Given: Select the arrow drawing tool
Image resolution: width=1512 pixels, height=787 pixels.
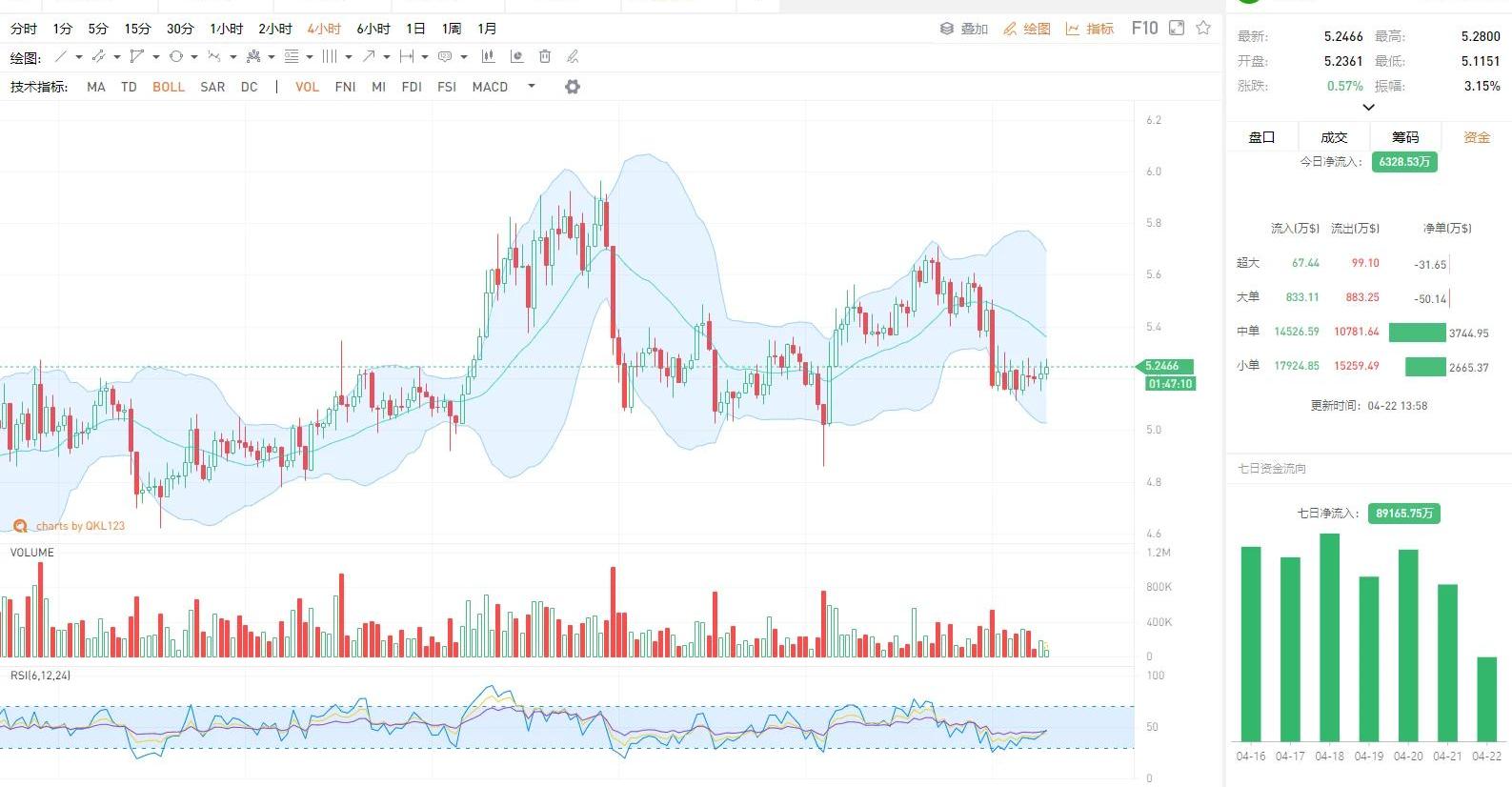Looking at the screenshot, I should pos(369,57).
